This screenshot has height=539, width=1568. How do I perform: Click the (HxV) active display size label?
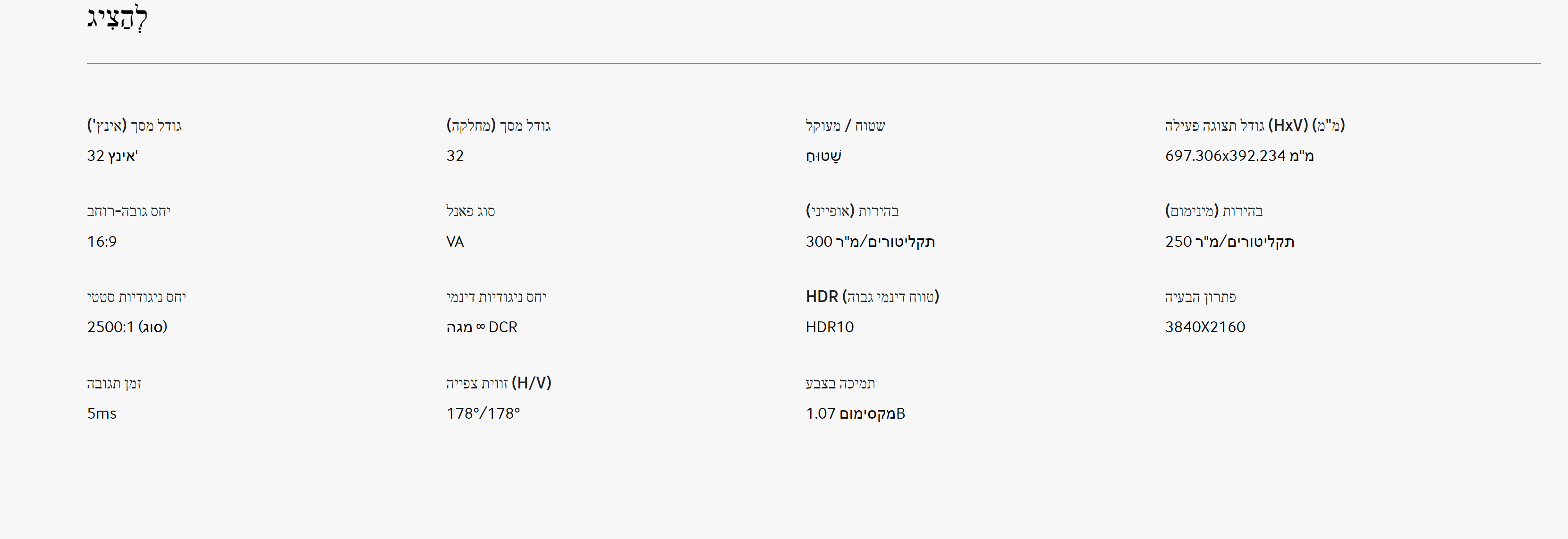(x=1254, y=126)
